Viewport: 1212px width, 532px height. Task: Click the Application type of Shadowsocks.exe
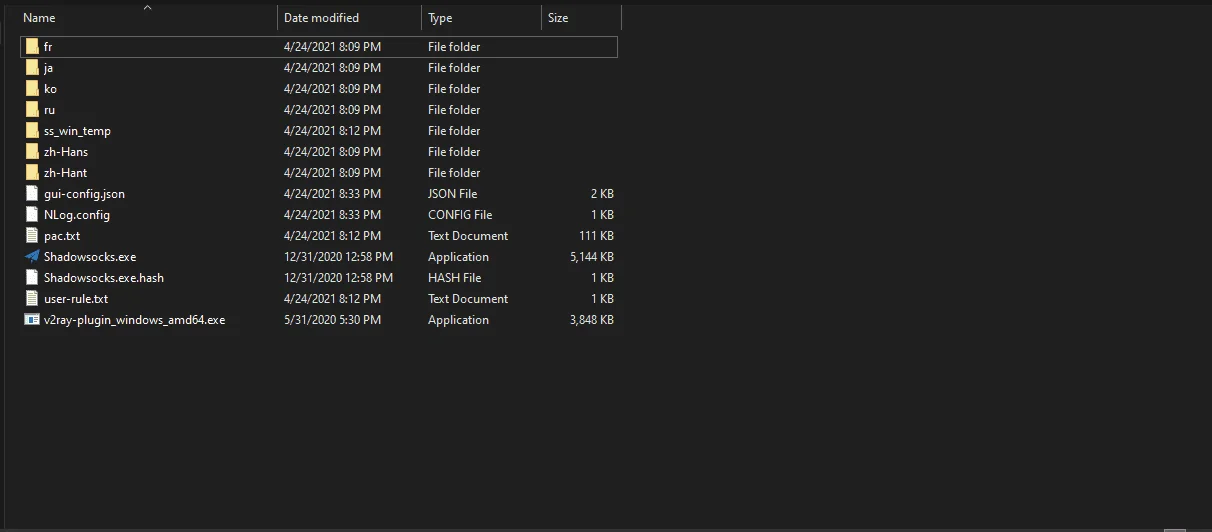point(459,257)
